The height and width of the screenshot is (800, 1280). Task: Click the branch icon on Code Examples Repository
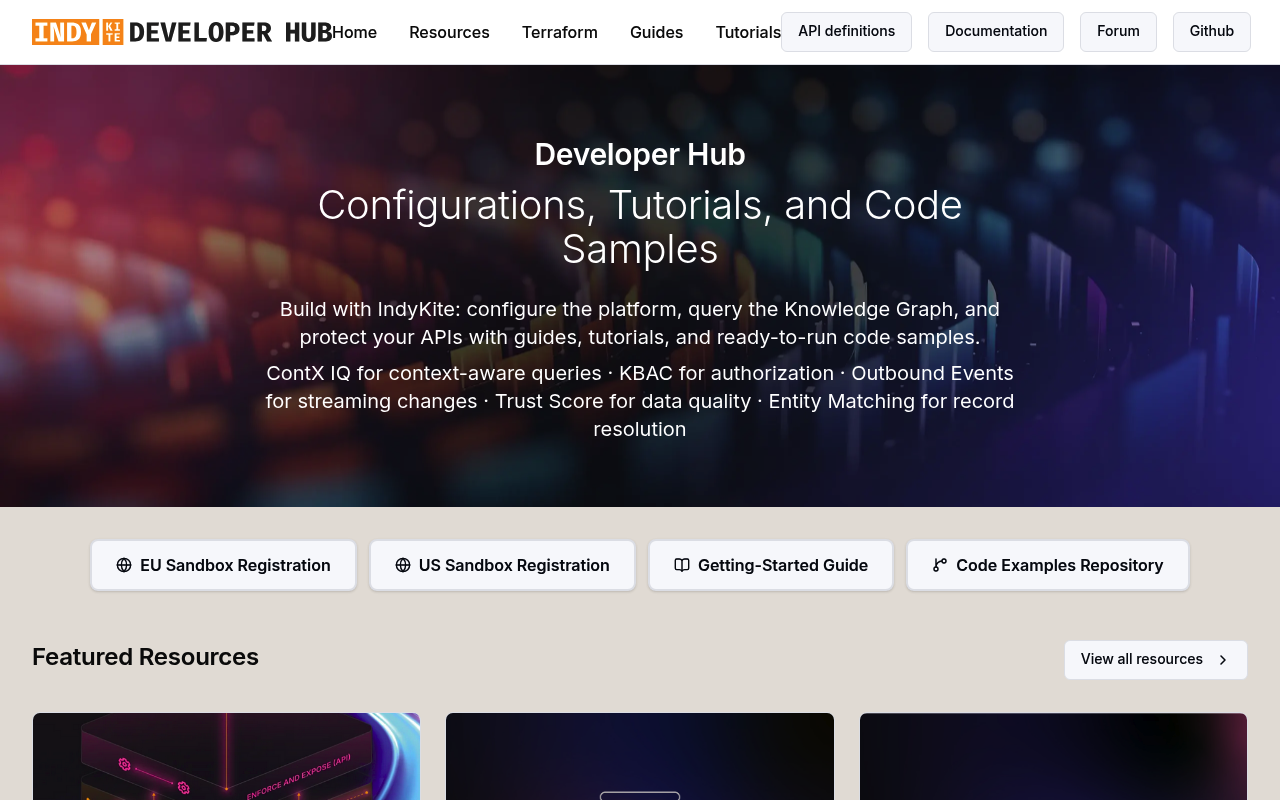[940, 565]
